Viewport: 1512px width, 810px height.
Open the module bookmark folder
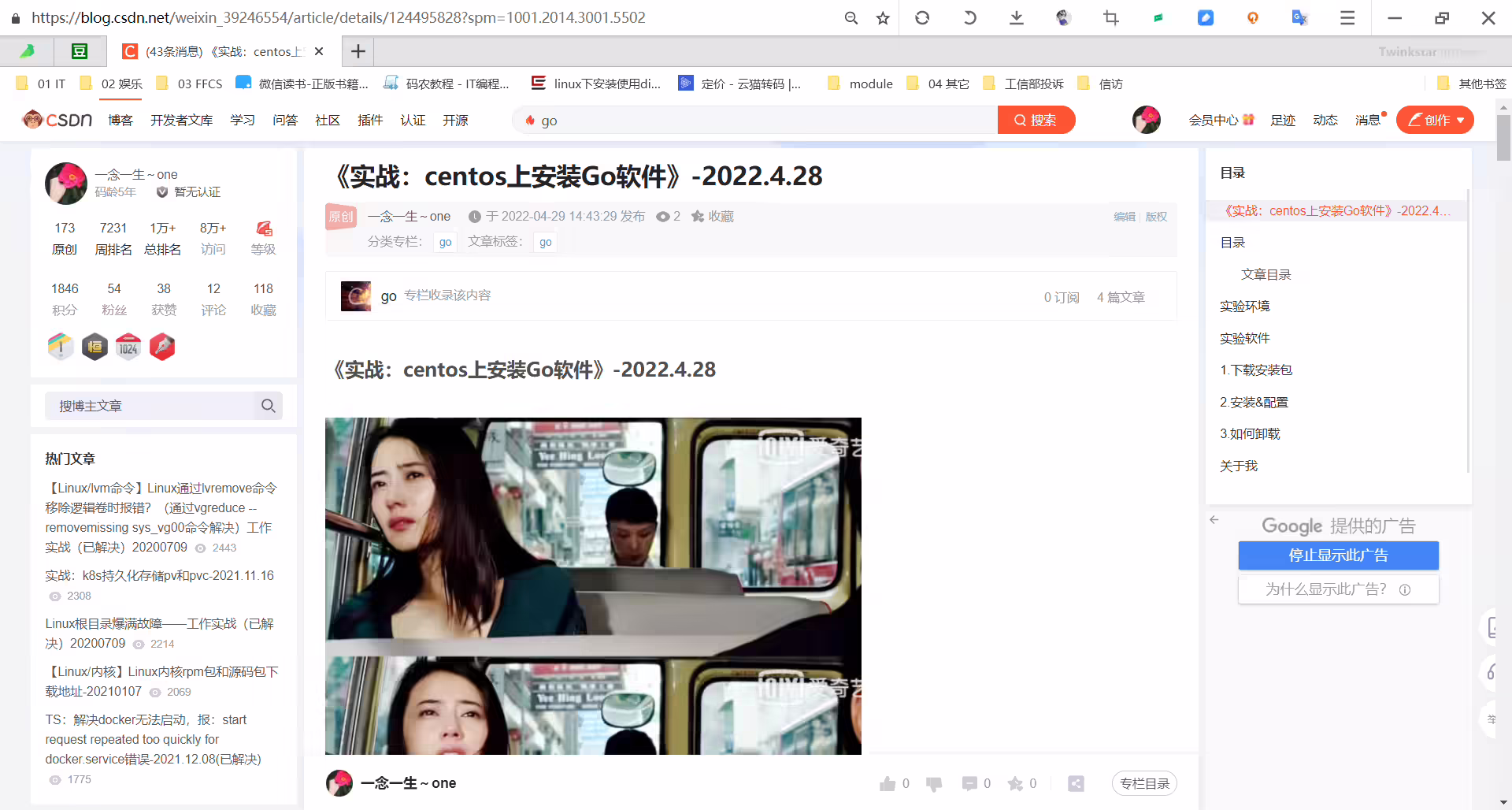(860, 84)
